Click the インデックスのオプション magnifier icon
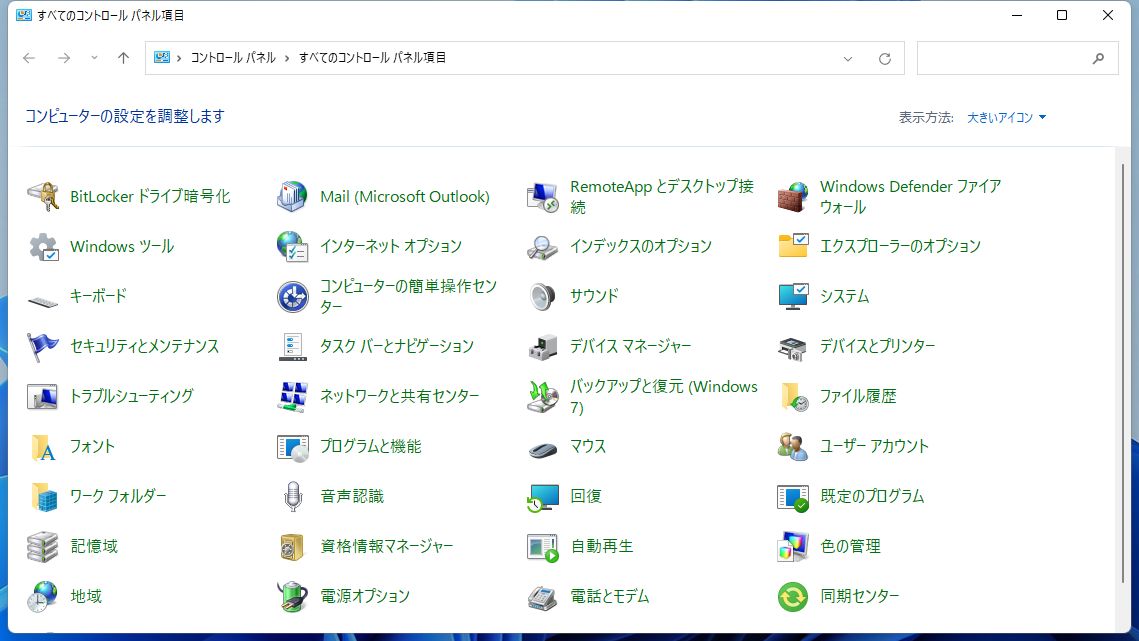Screen dimensions: 1139x641 point(543,246)
